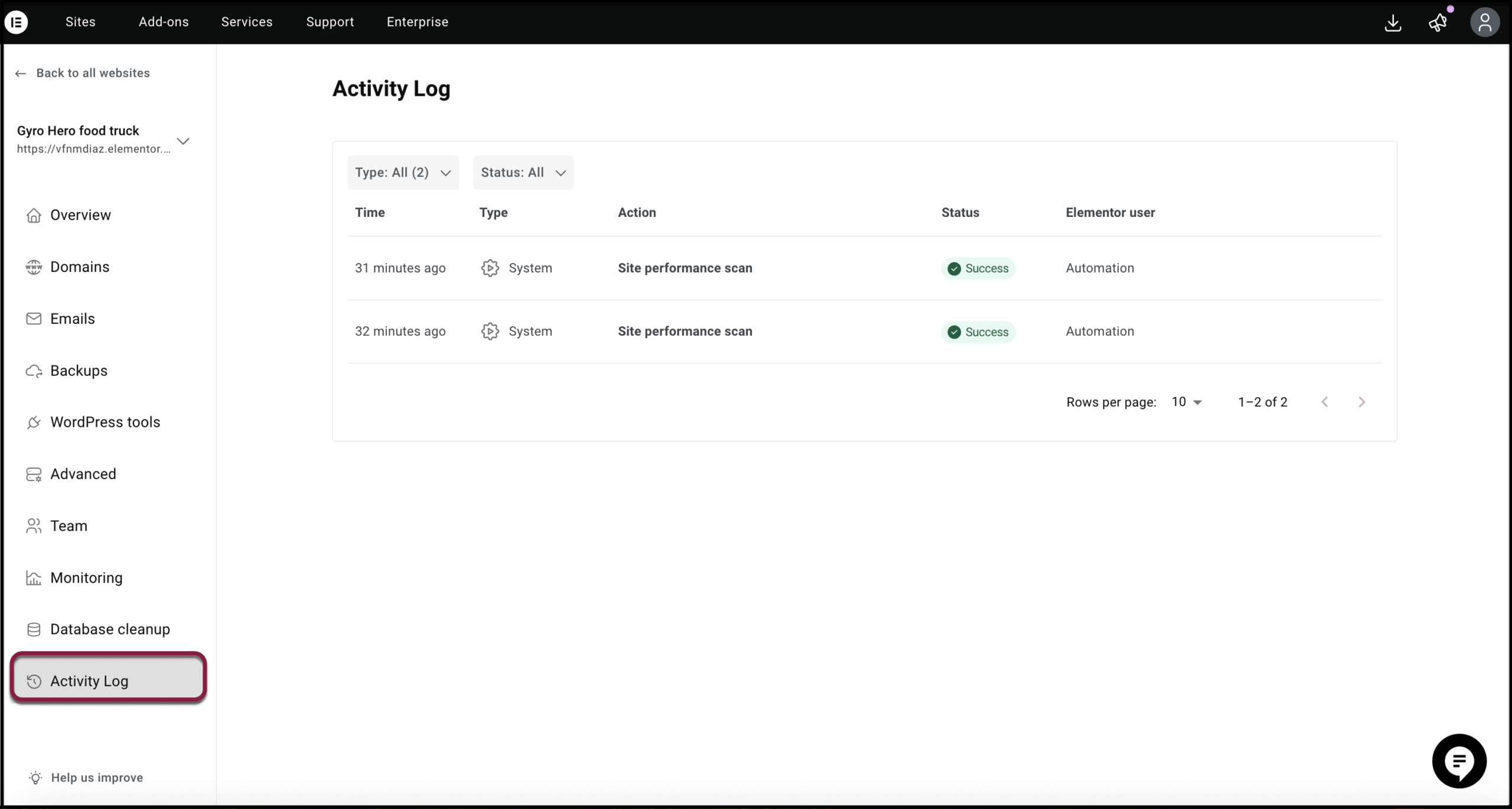Click the Backups cloud icon

pyautogui.click(x=34, y=371)
